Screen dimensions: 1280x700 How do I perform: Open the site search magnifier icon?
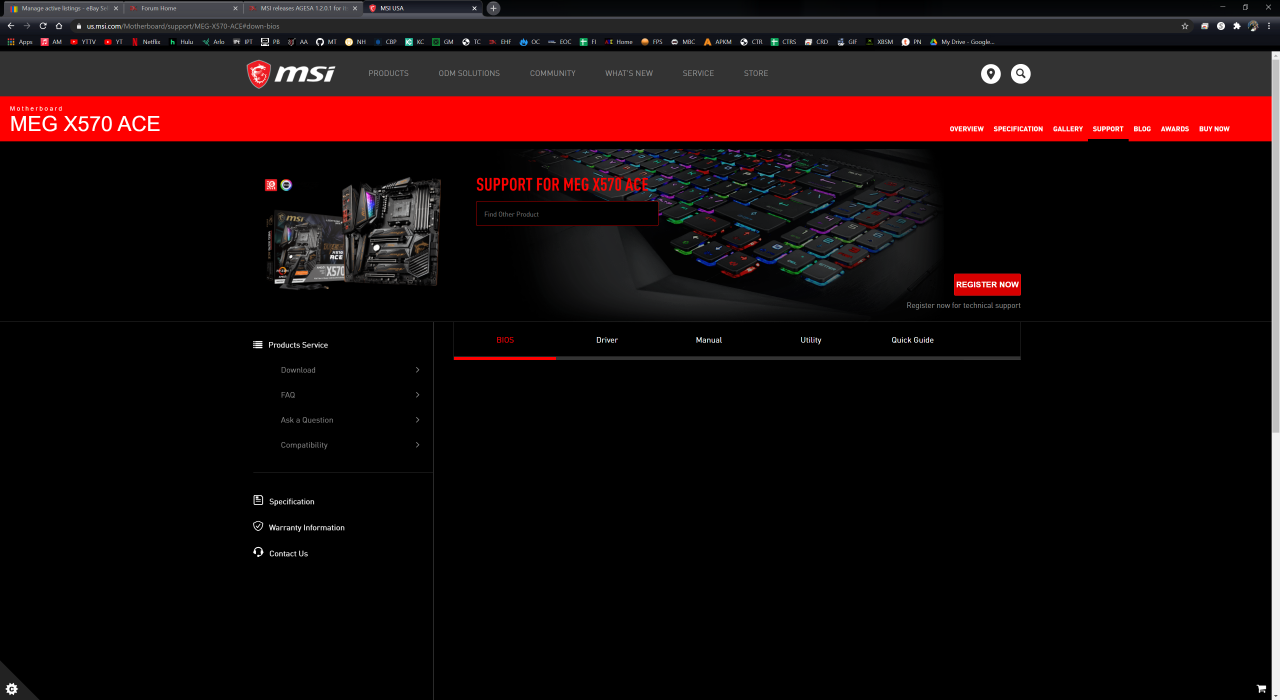pyautogui.click(x=1020, y=74)
